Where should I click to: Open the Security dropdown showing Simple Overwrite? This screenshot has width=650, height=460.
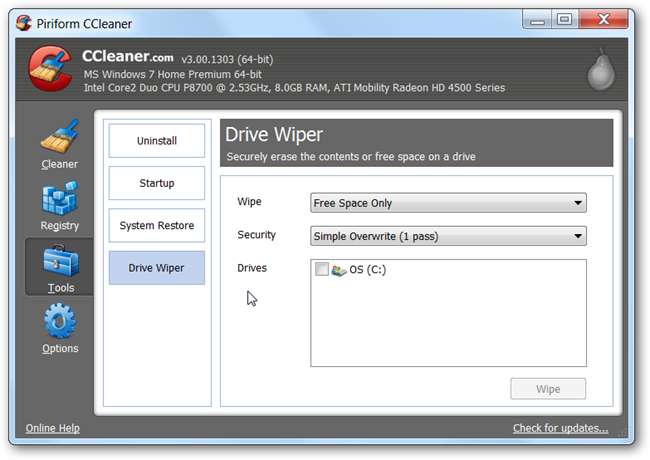click(448, 237)
